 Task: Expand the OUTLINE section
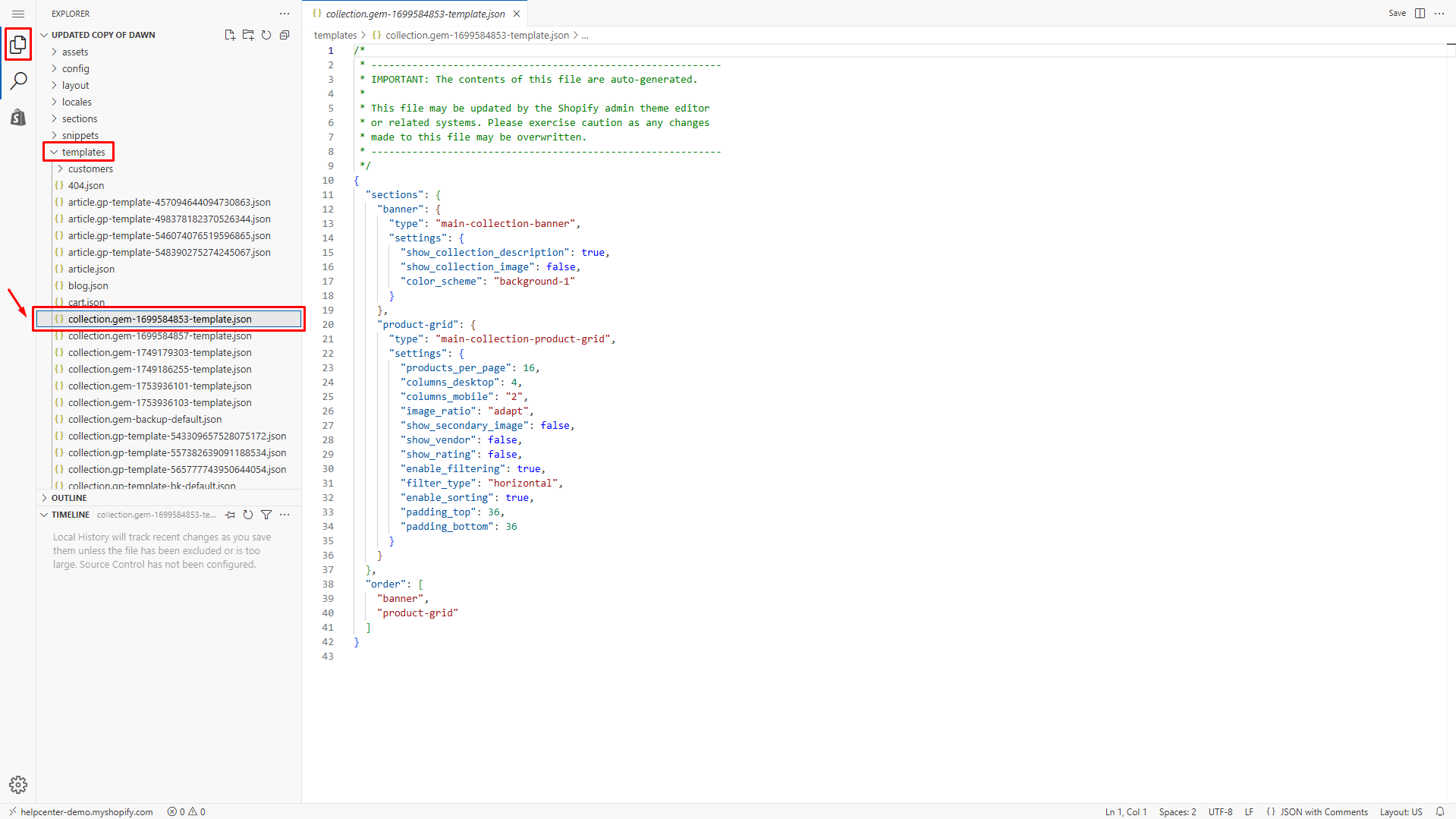[69, 498]
